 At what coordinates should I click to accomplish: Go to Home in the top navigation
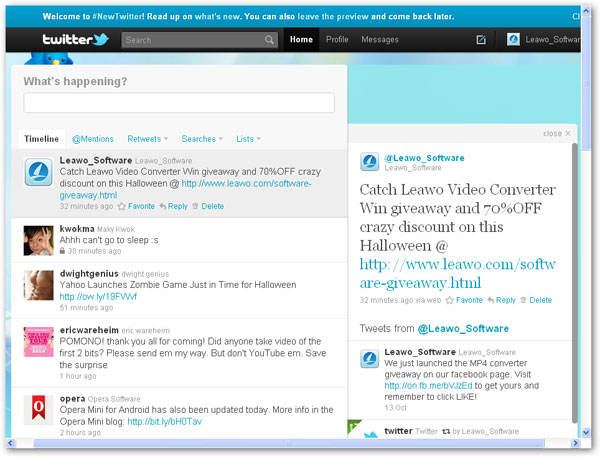(x=301, y=39)
